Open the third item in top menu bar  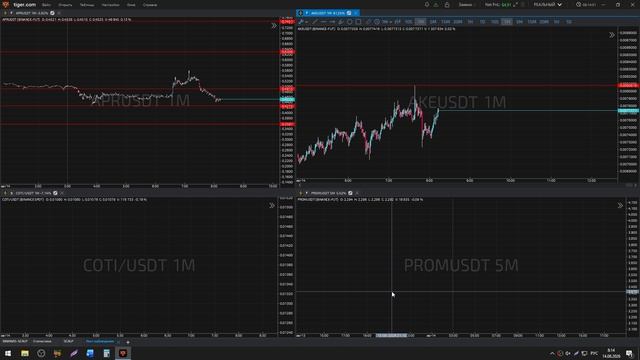[87, 5]
